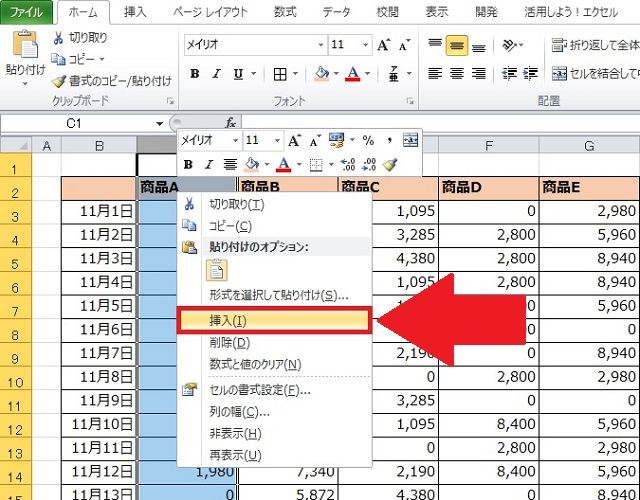Switch to Review tab (校閲)
This screenshot has height=500, width=640.
coord(387,12)
